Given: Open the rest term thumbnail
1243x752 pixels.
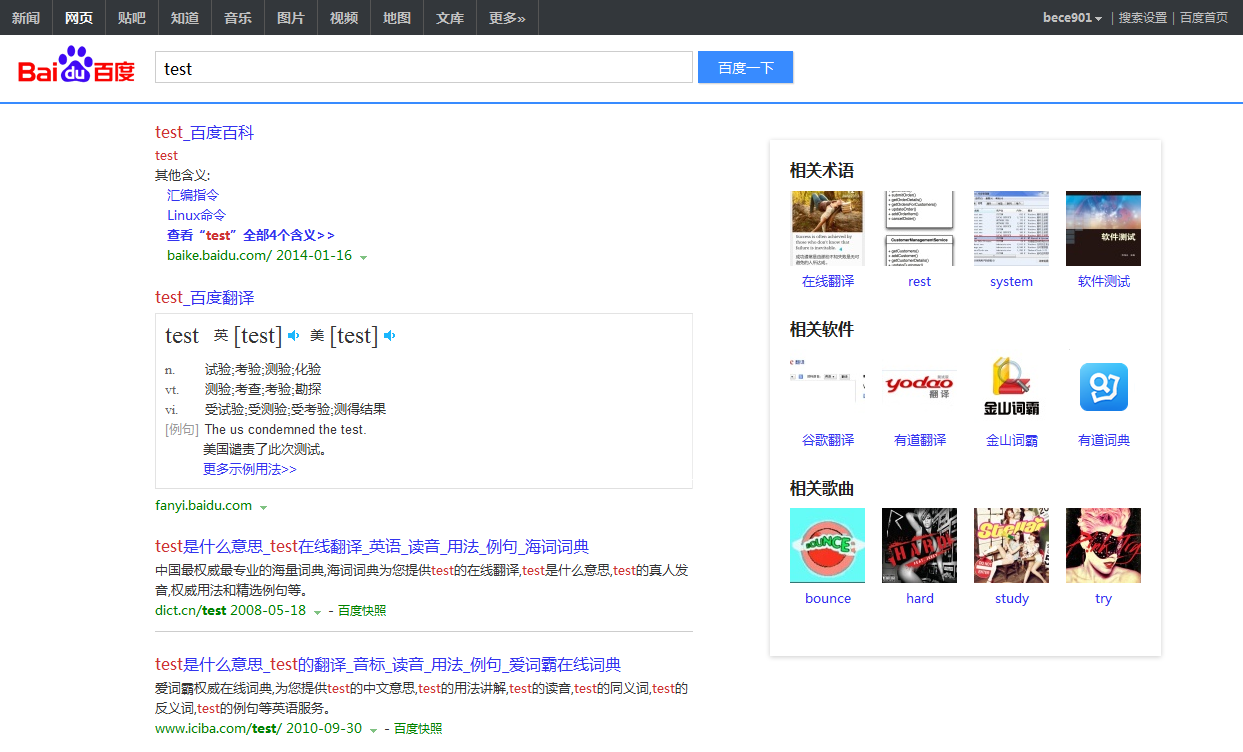Looking at the screenshot, I should [919, 228].
